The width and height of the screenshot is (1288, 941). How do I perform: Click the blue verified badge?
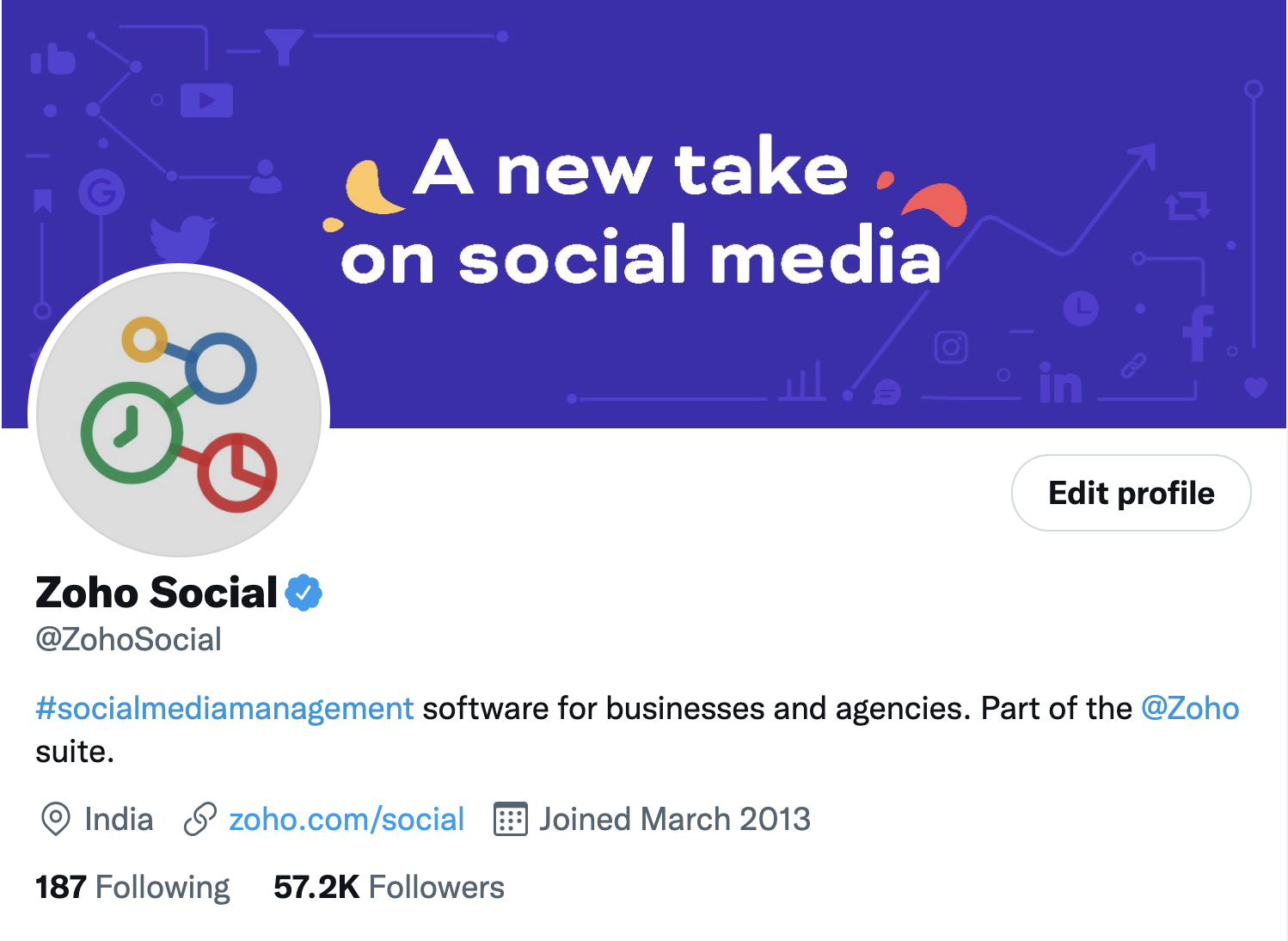[x=304, y=593]
